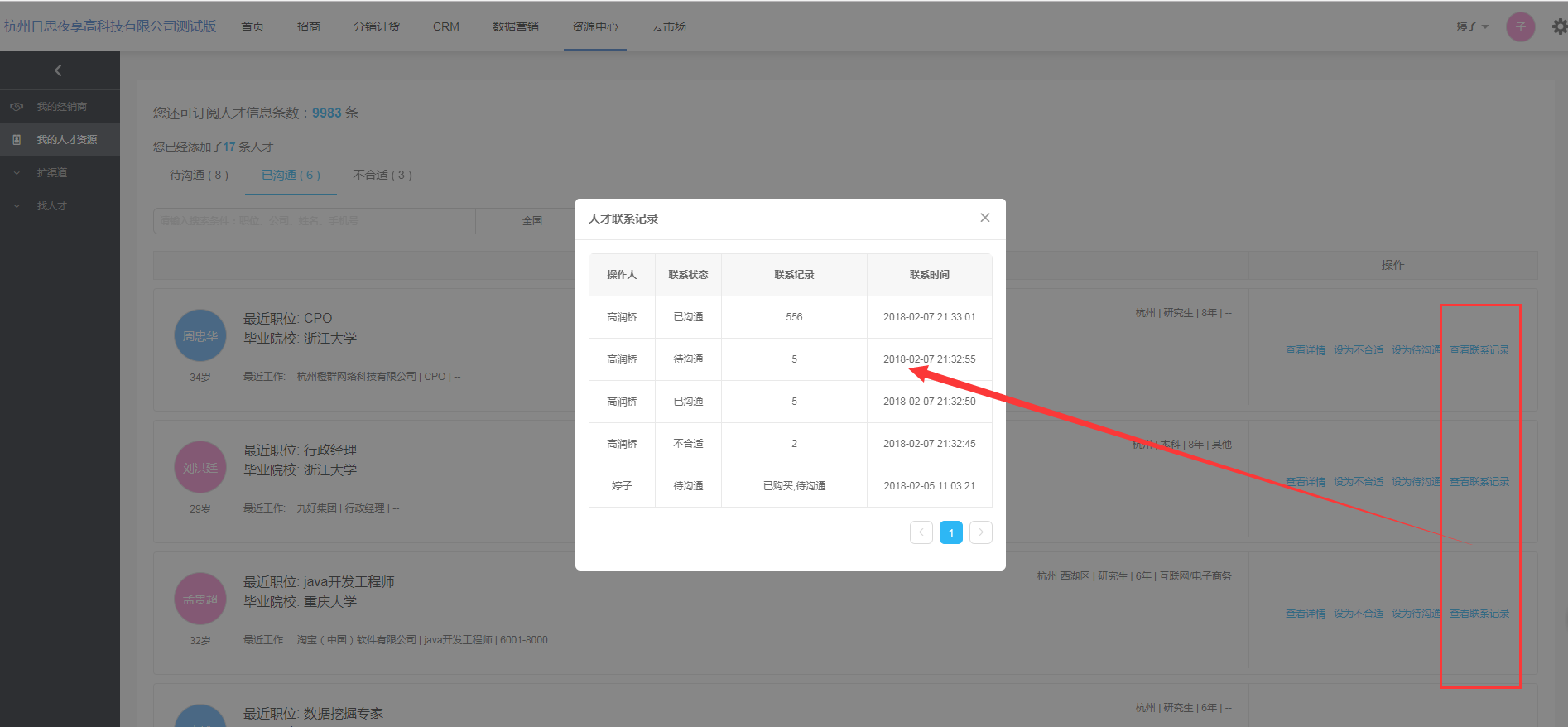The width and height of the screenshot is (1568, 727).
Task: Switch to 不合适 (3) tab
Action: click(x=382, y=175)
